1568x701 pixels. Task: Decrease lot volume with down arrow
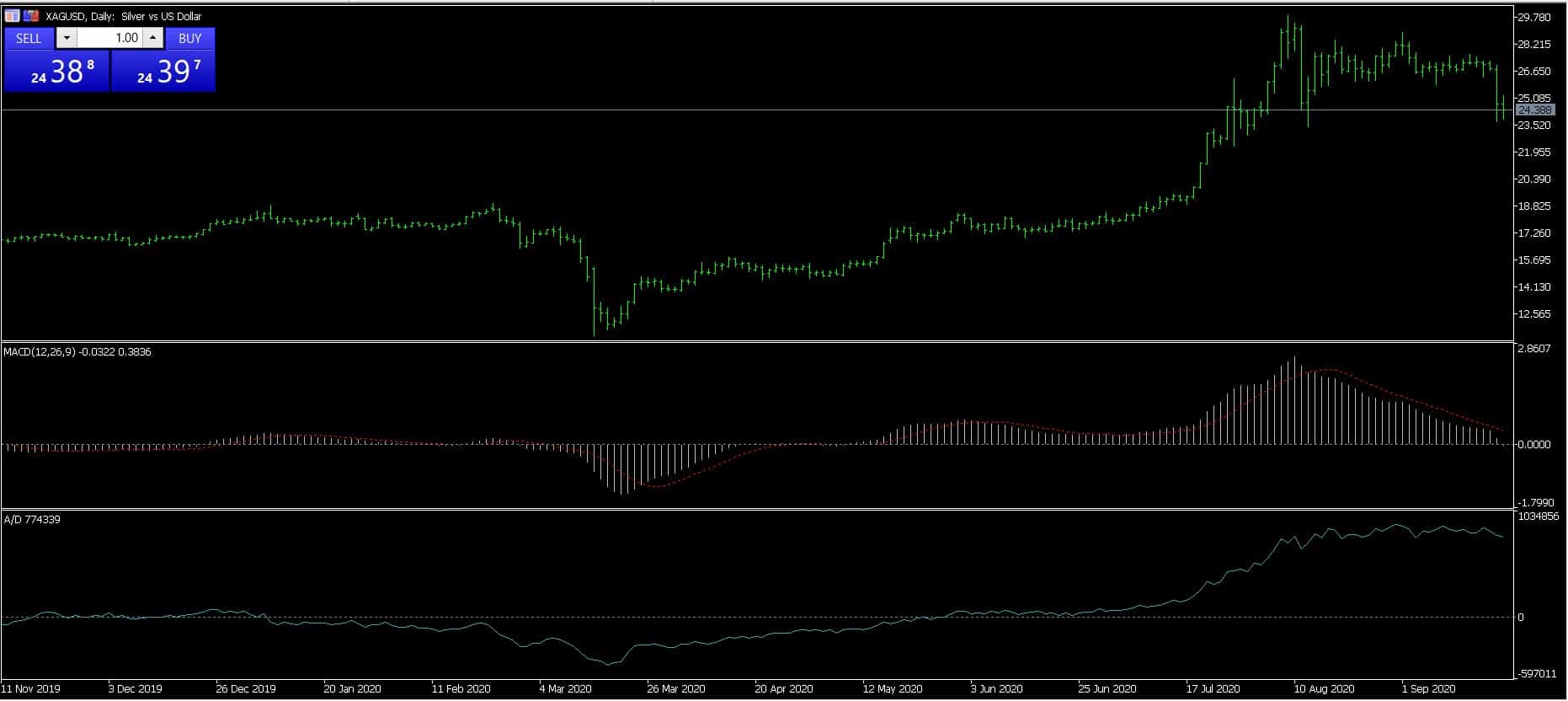point(67,38)
